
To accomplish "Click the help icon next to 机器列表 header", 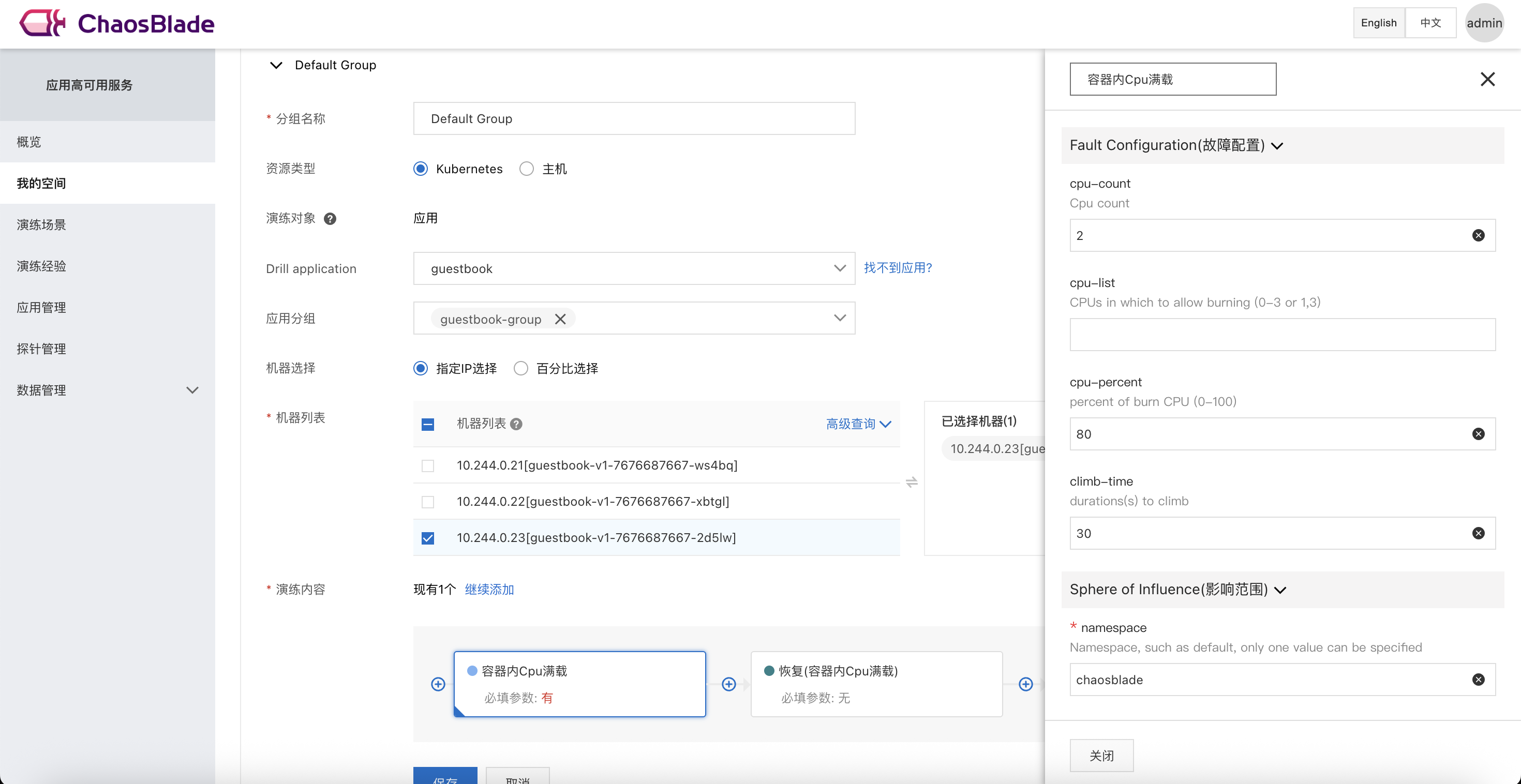I will point(516,424).
